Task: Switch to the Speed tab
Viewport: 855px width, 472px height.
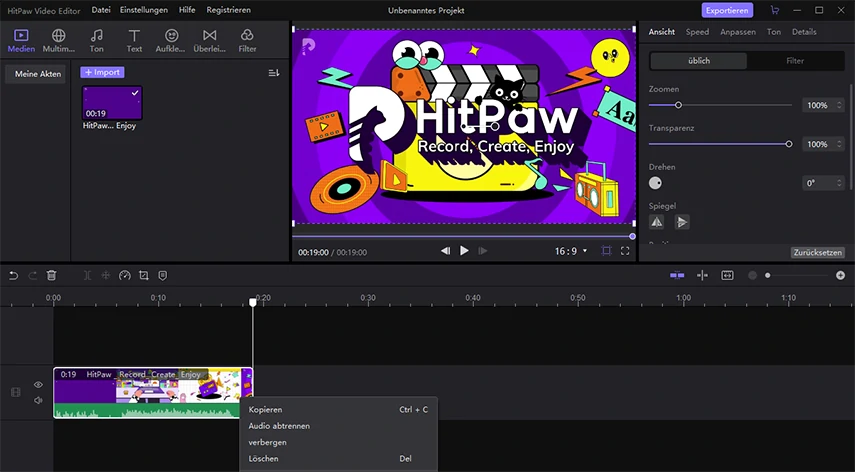Action: click(697, 32)
